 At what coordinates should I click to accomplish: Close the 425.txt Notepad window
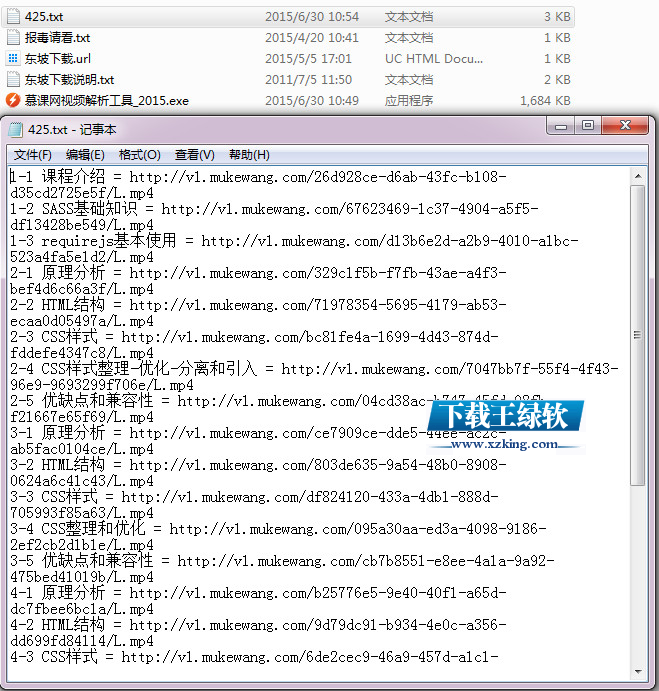pos(625,126)
